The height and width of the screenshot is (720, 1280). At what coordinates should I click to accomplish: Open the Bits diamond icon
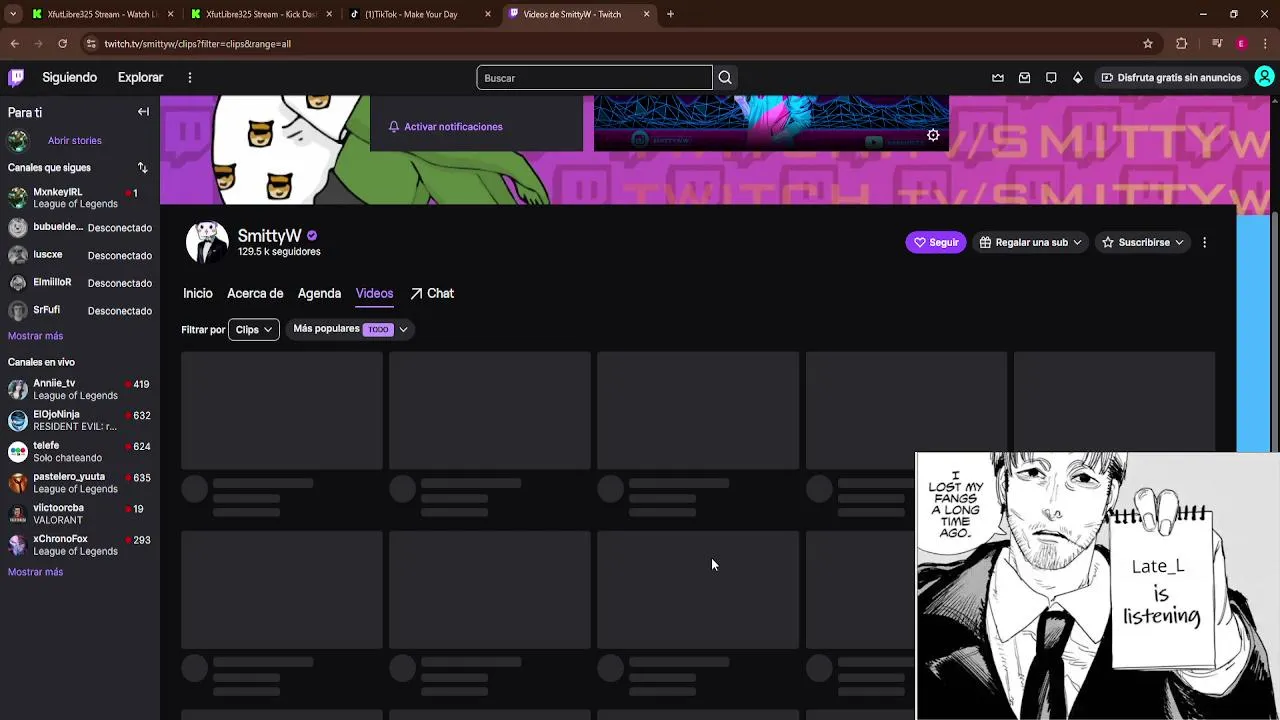point(1077,78)
